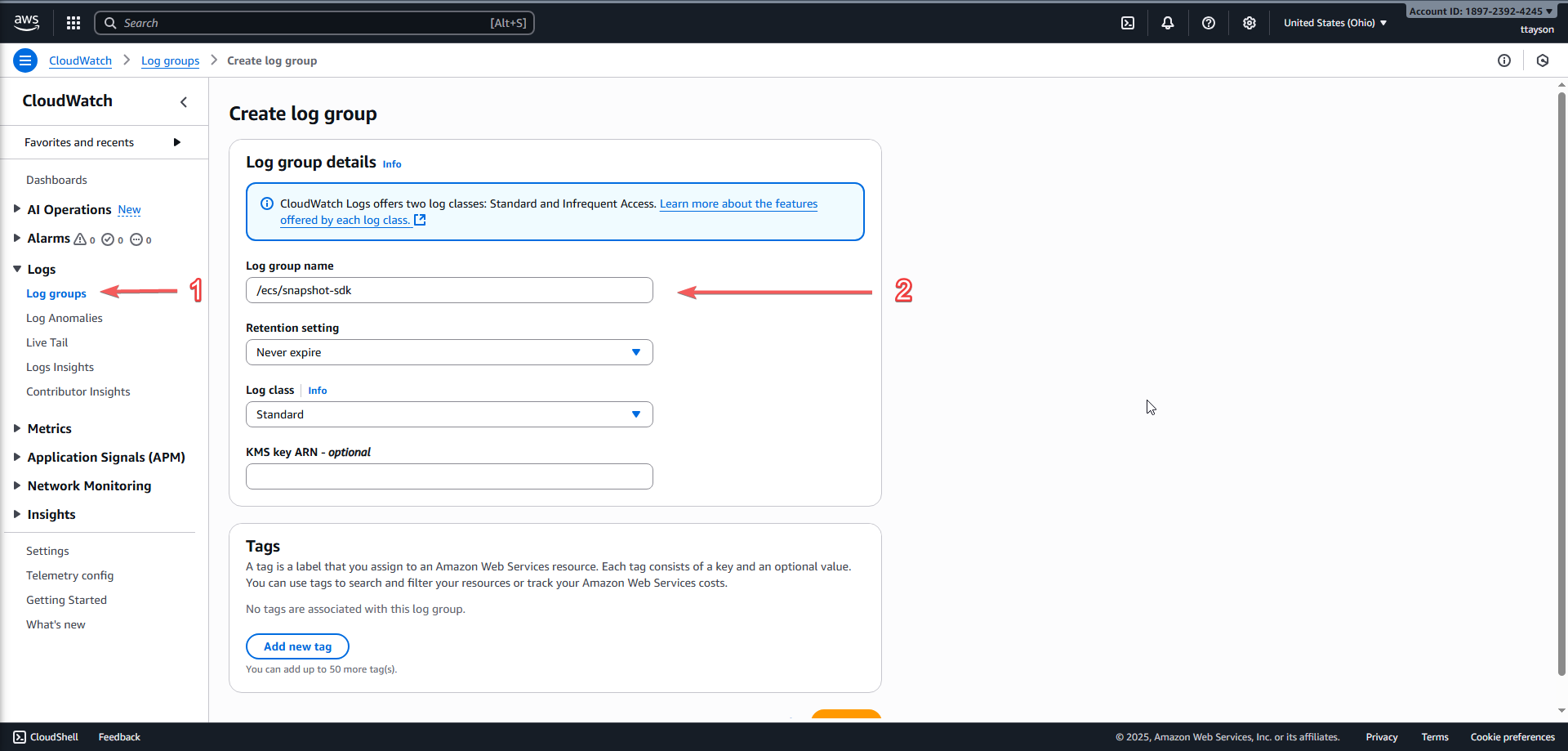This screenshot has width=1568, height=751.
Task: Click the KMS key ARN input field
Action: (x=449, y=476)
